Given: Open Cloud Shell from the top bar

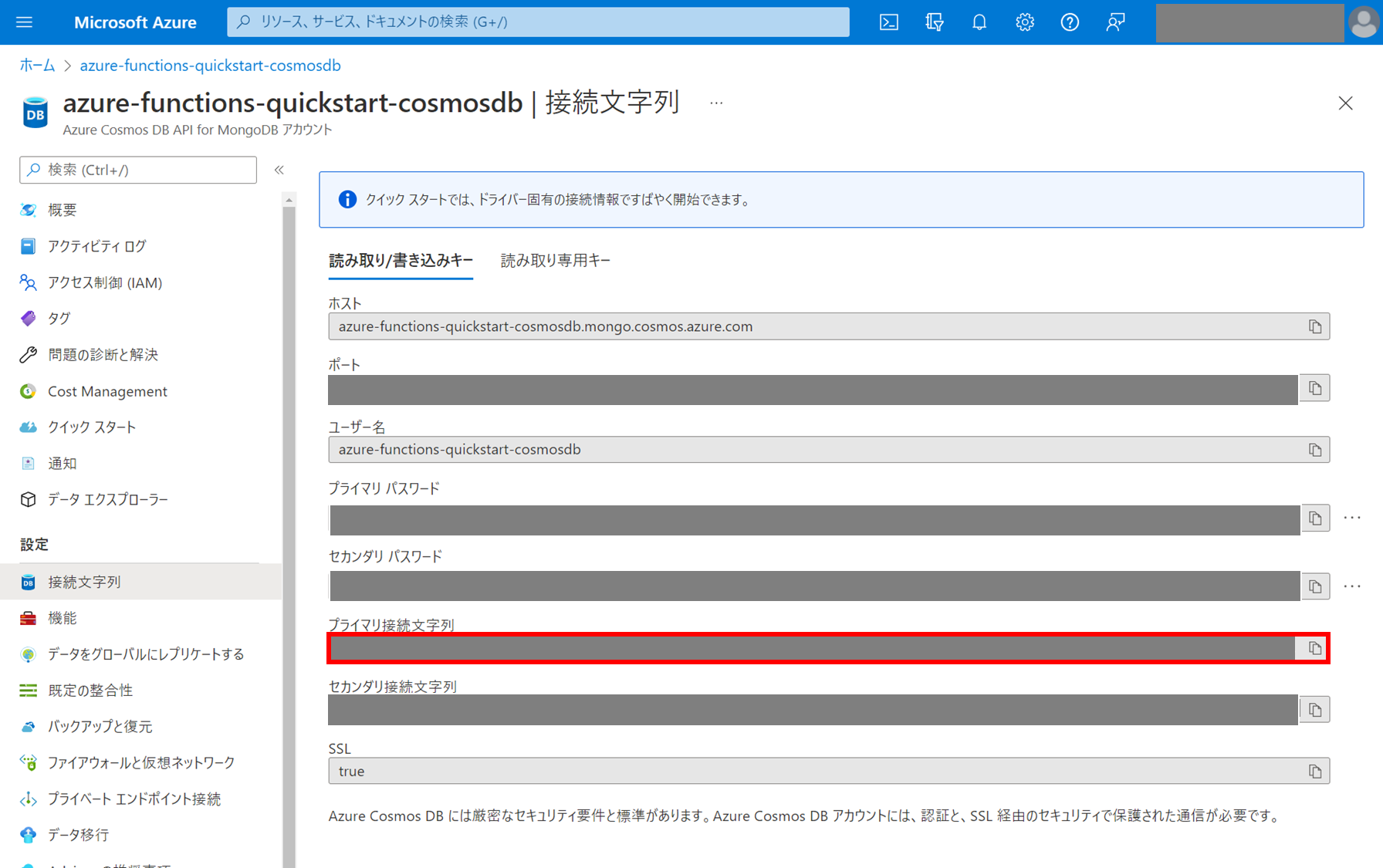Looking at the screenshot, I should (x=888, y=22).
